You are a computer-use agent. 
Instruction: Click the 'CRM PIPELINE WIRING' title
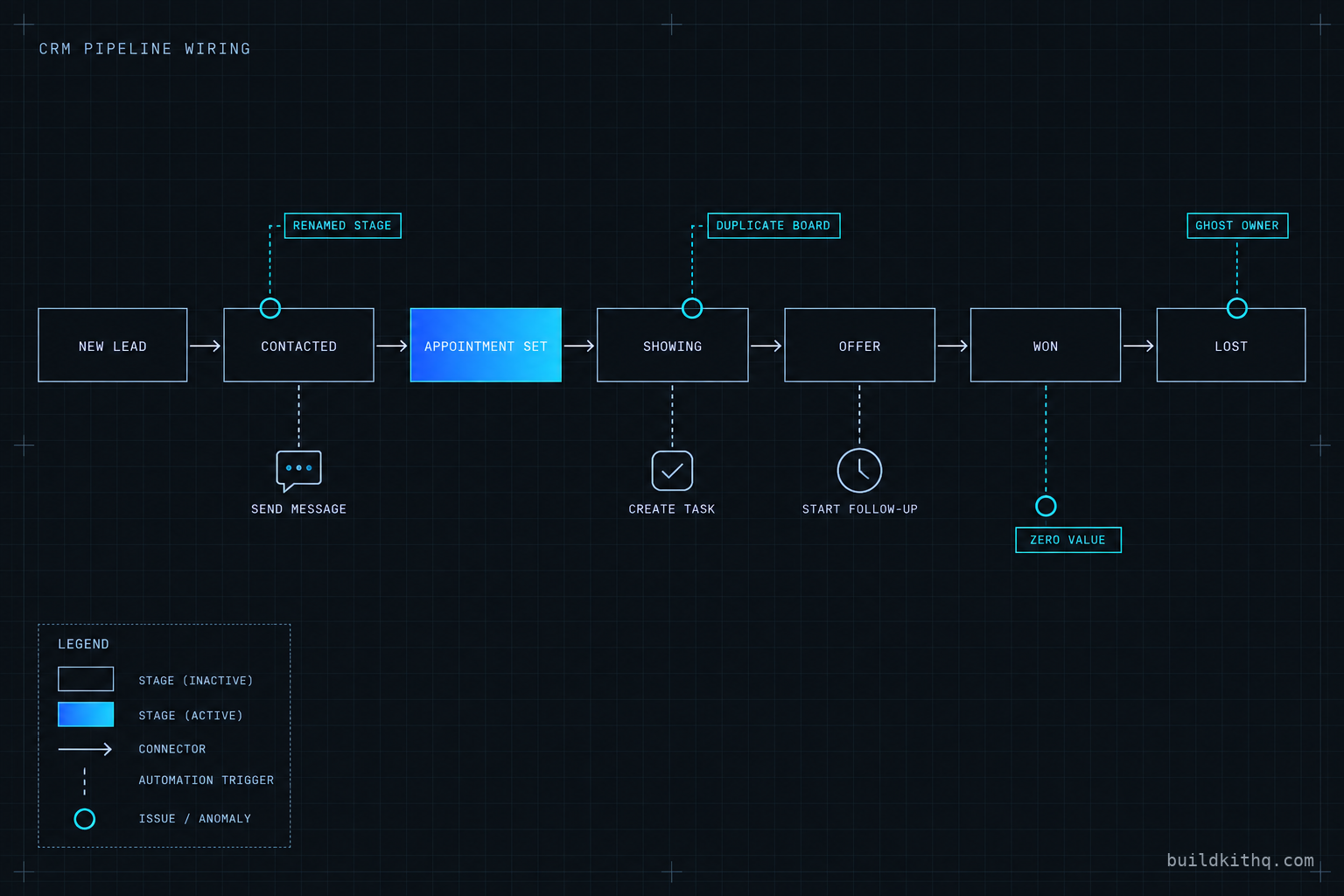pyautogui.click(x=145, y=49)
